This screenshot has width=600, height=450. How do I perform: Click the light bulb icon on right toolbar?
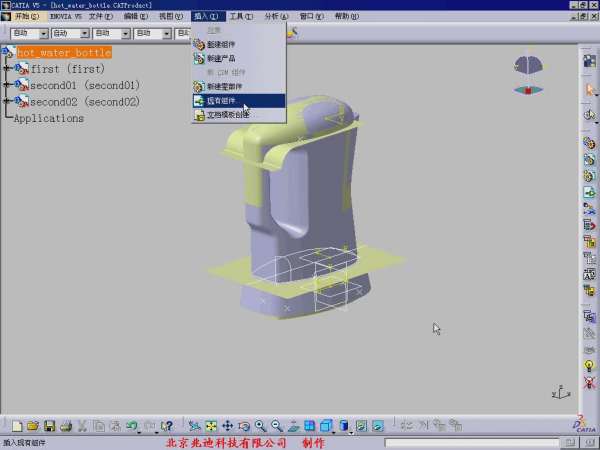(x=589, y=367)
